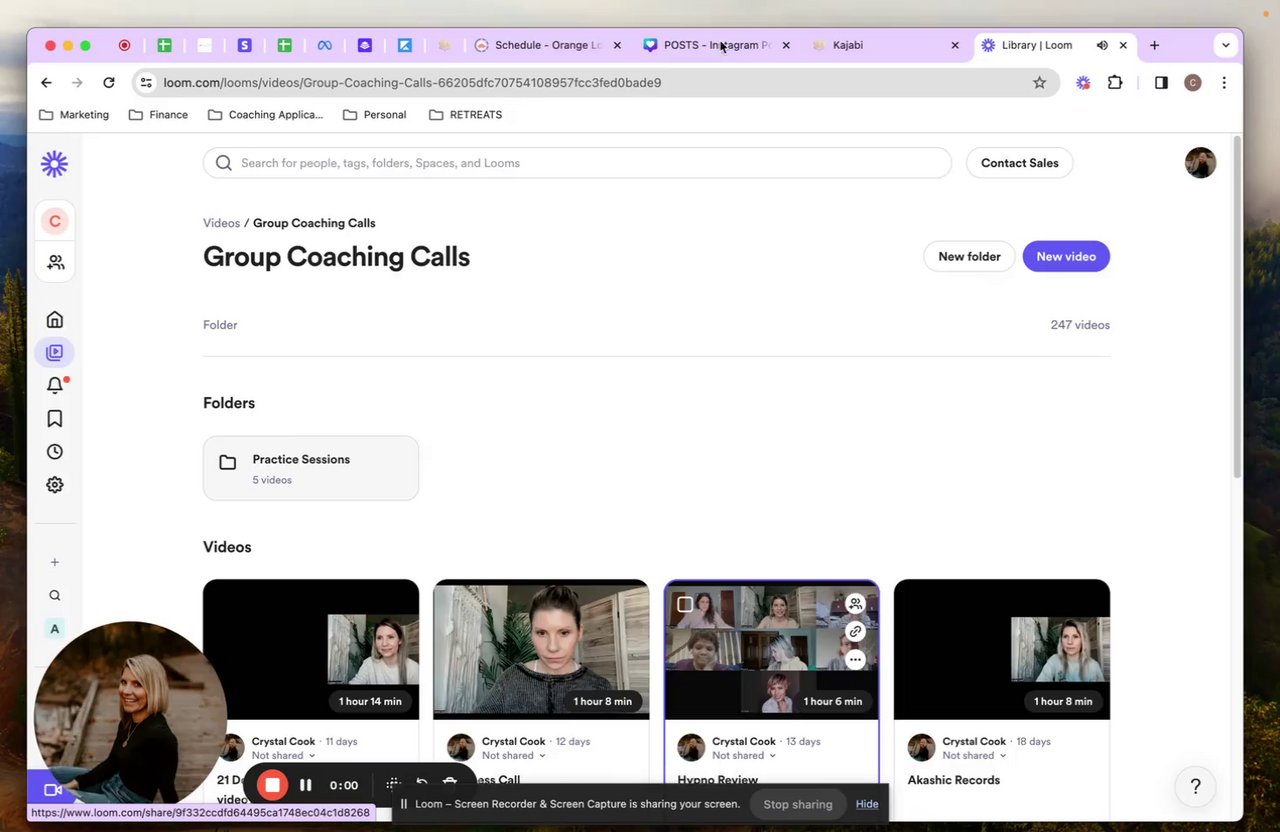Select the checkbox on Hypno Review thumbnail

[685, 604]
